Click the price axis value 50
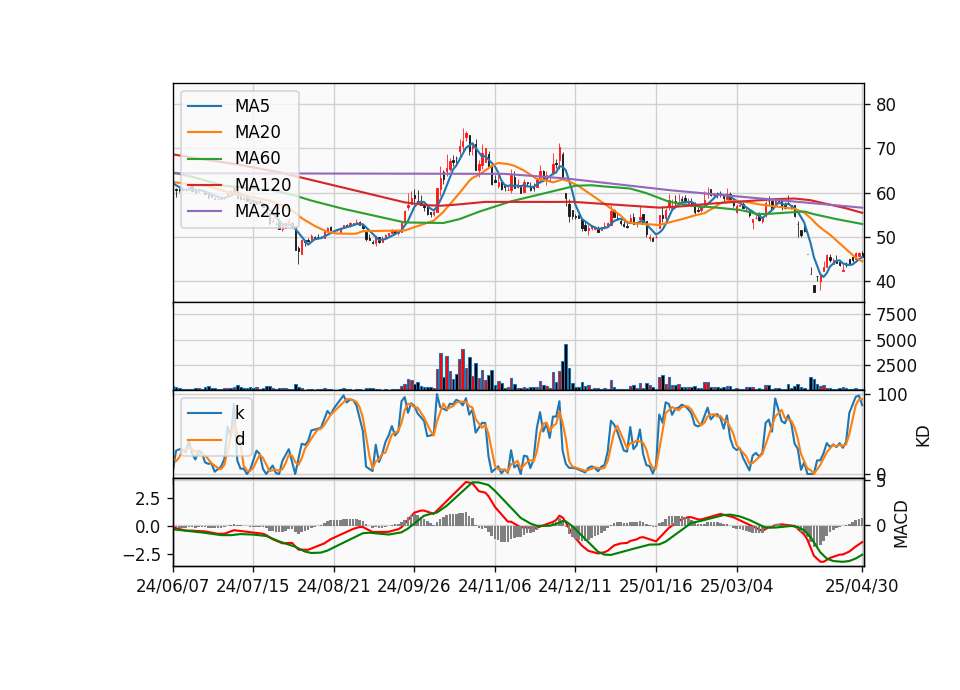The width and height of the screenshot is (960, 690). click(886, 238)
